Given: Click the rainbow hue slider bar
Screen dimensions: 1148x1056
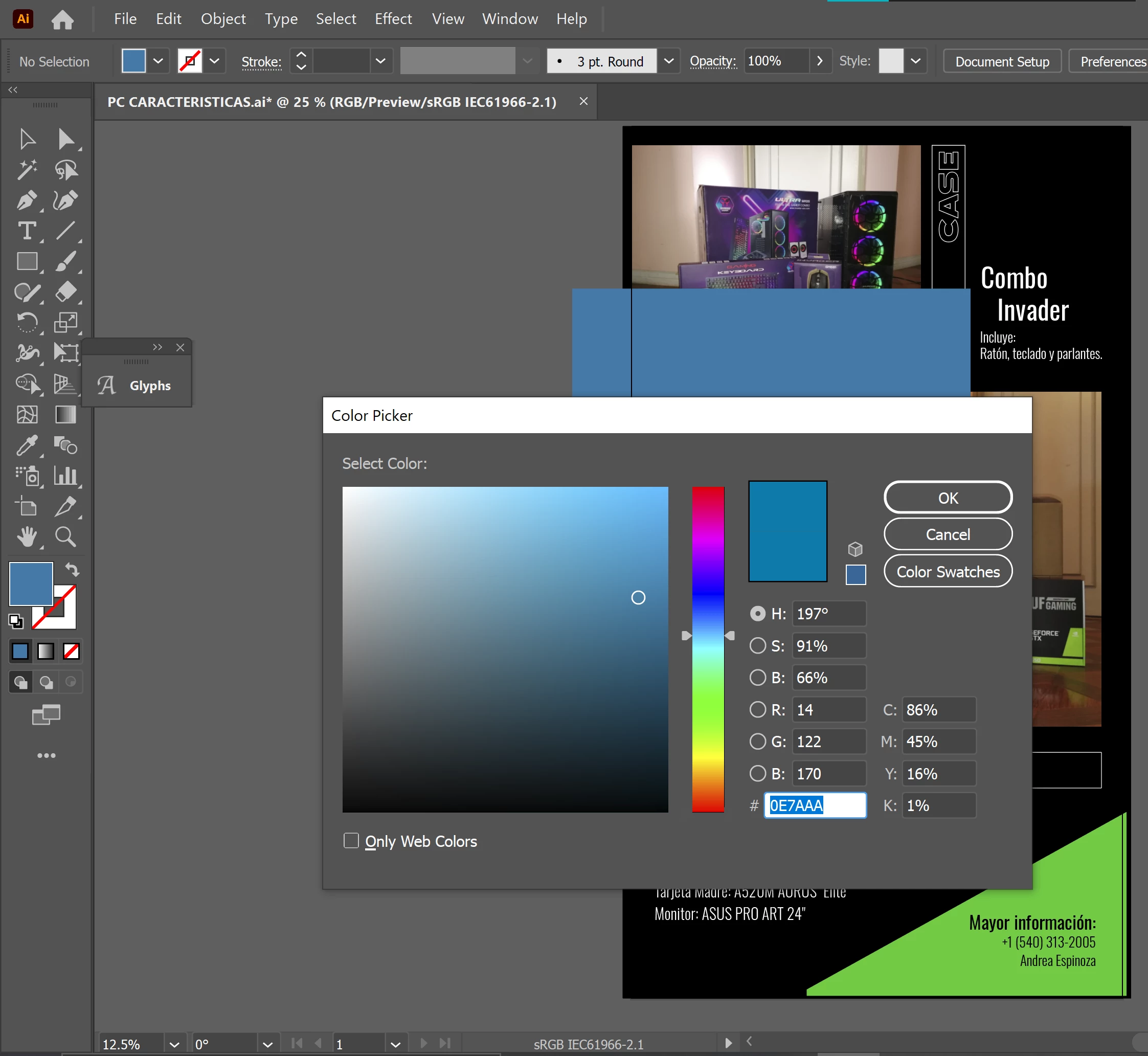Looking at the screenshot, I should pyautogui.click(x=708, y=649).
